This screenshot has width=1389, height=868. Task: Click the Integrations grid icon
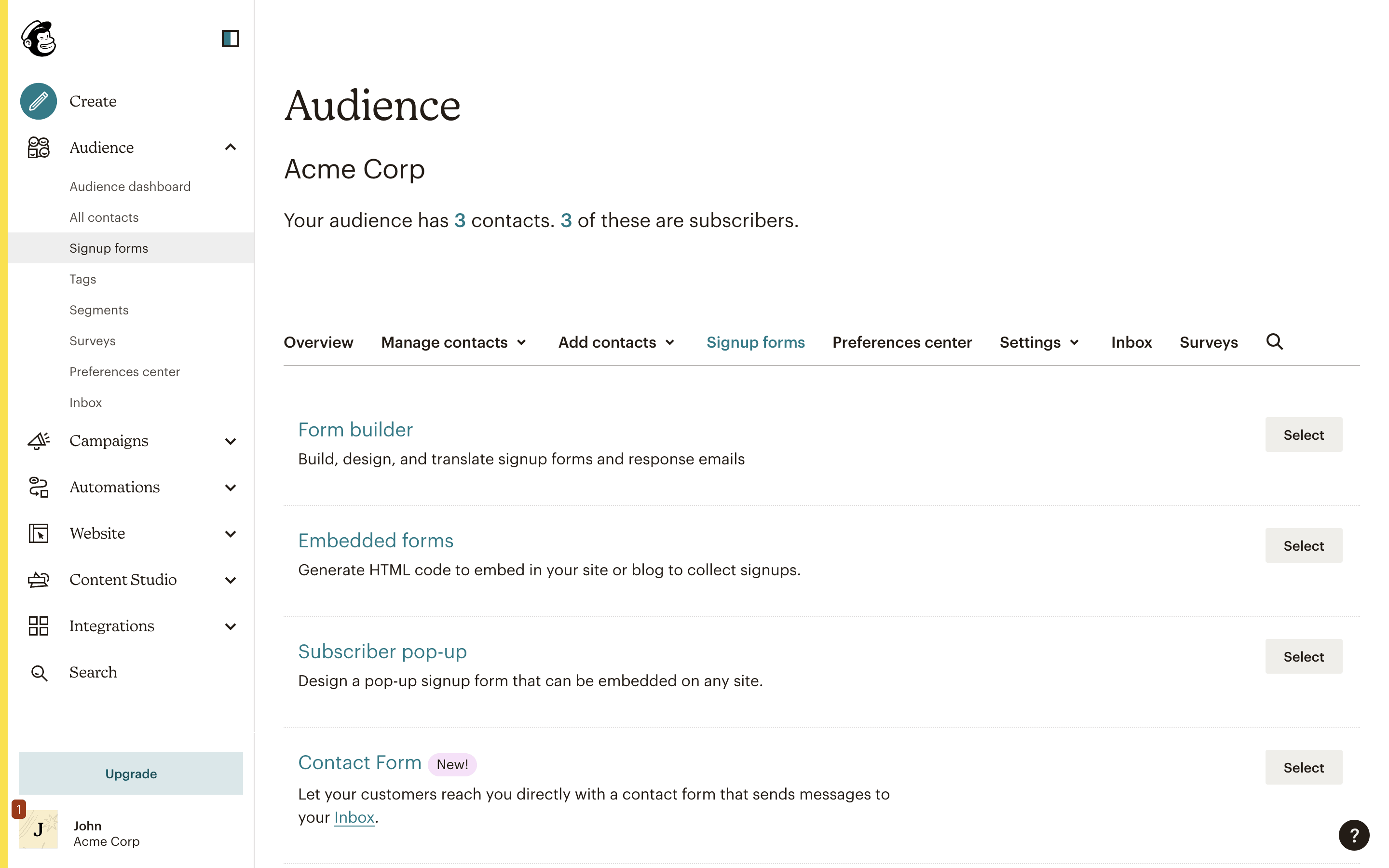click(39, 626)
